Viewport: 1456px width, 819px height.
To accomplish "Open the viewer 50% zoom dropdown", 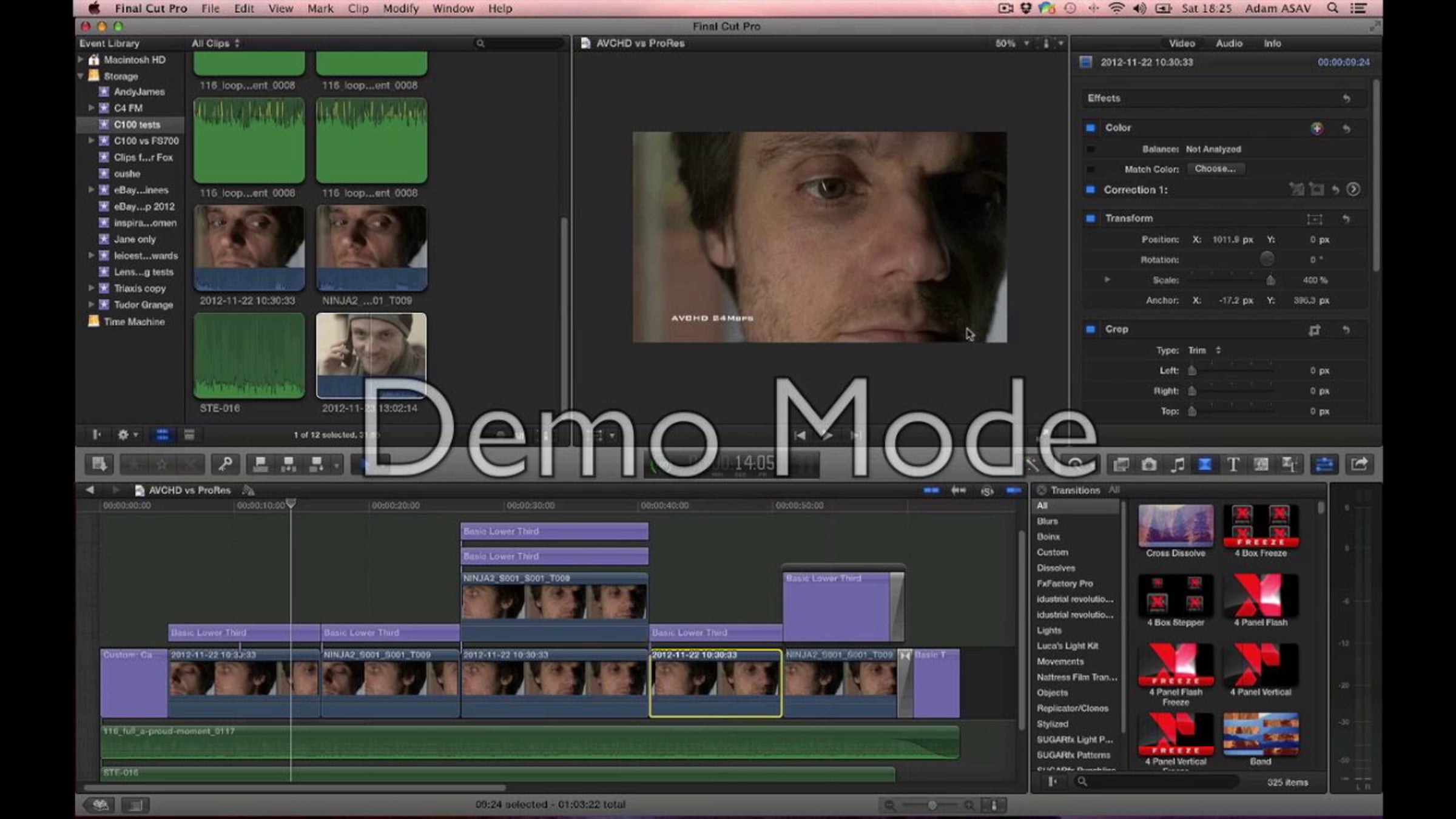I will (1011, 44).
